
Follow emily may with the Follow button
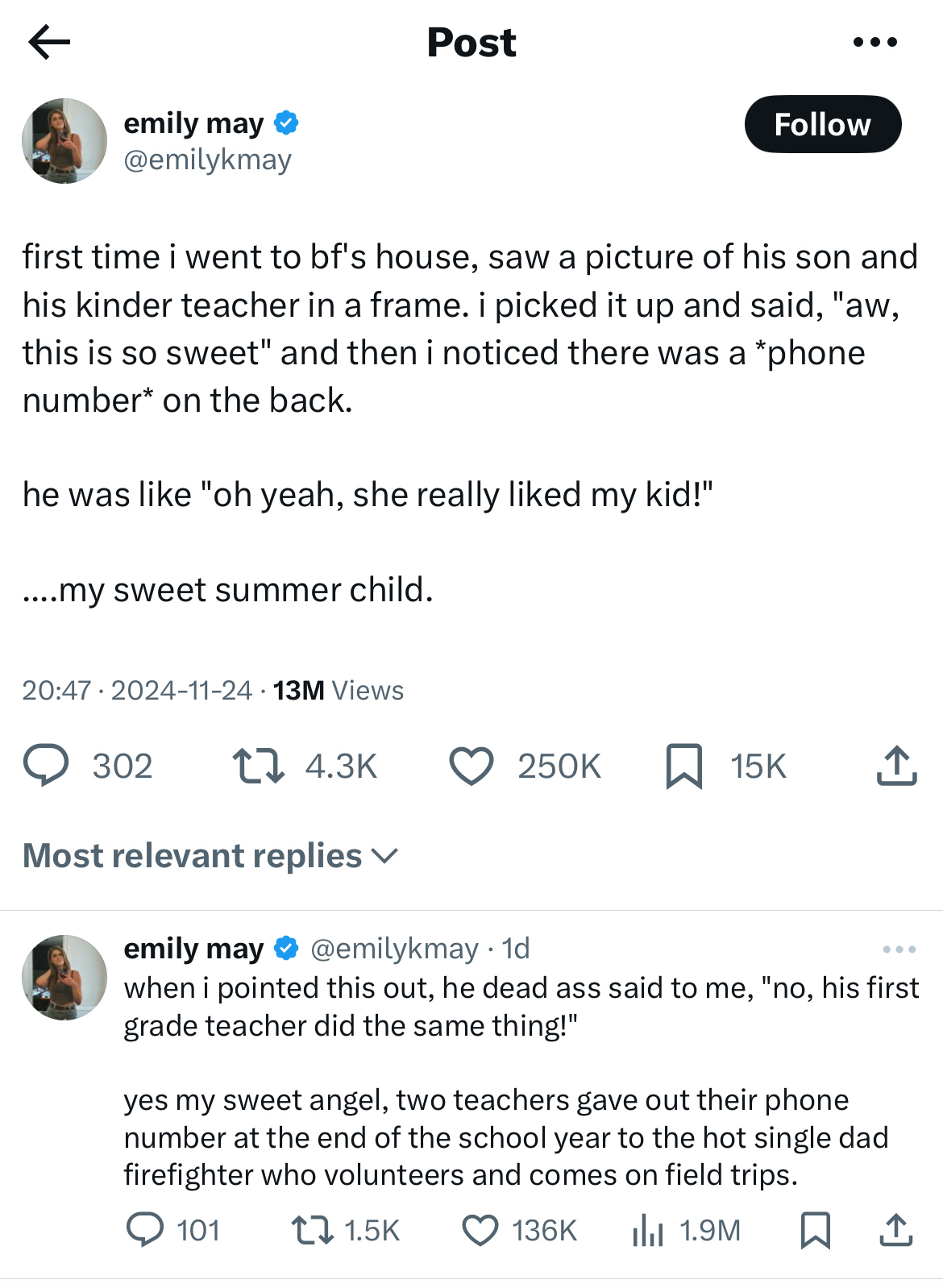pyautogui.click(x=822, y=125)
